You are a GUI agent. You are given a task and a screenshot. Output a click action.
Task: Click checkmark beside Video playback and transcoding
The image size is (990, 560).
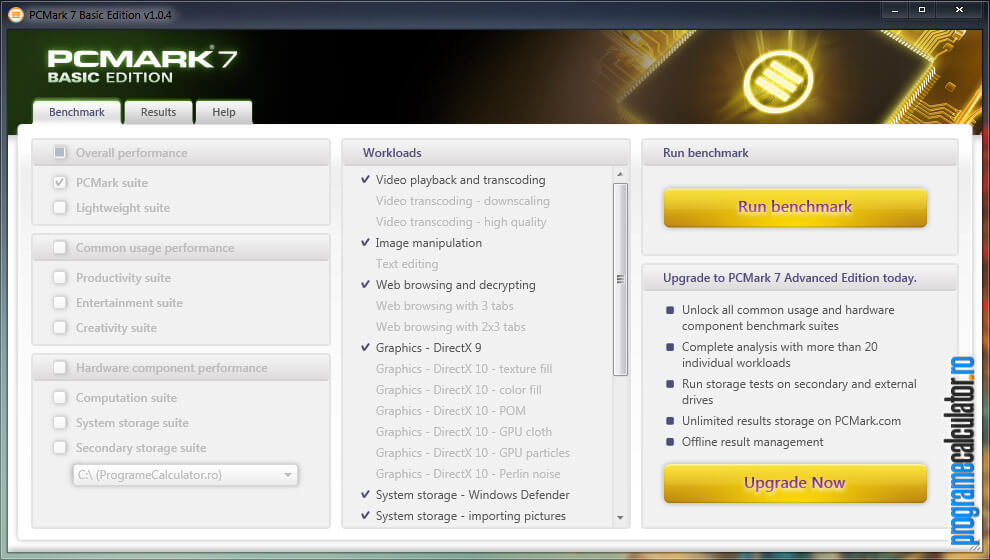(365, 179)
